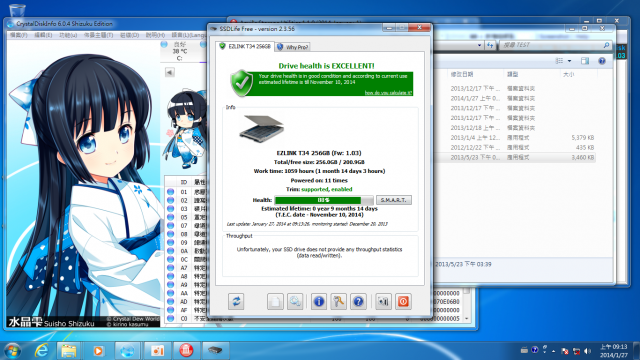Click the refresh button beside Explorer's address bar
The image size is (640, 360).
pyautogui.click(x=490, y=45)
